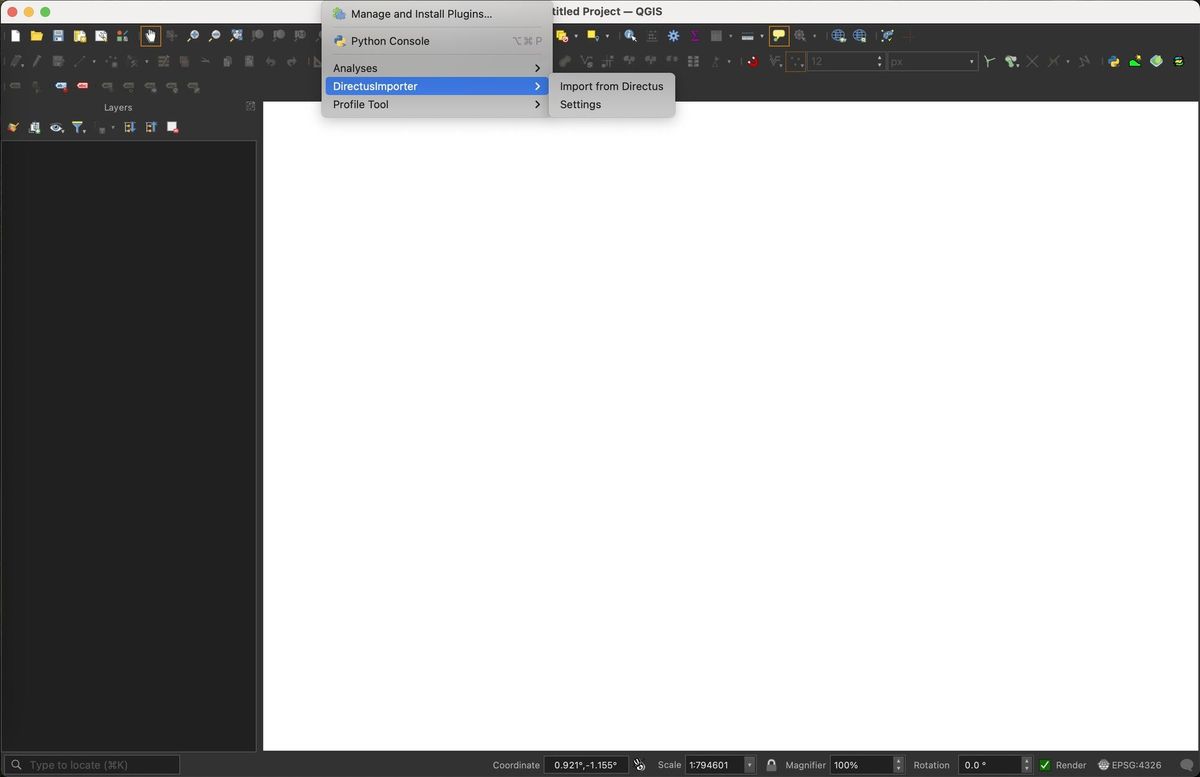Filter the legend by expression
The width and height of the screenshot is (1200, 777).
(78, 127)
